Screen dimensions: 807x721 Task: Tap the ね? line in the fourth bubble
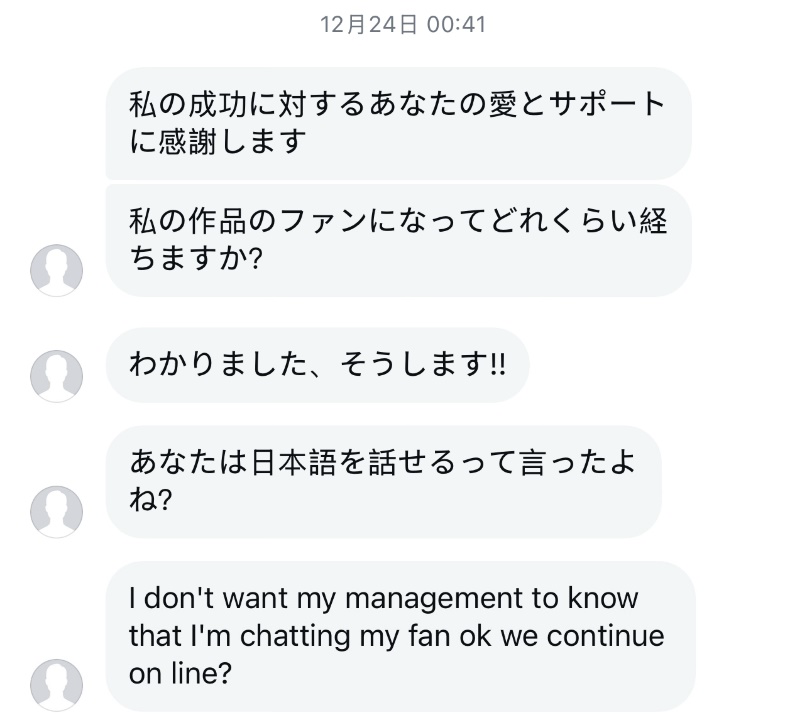coord(150,499)
